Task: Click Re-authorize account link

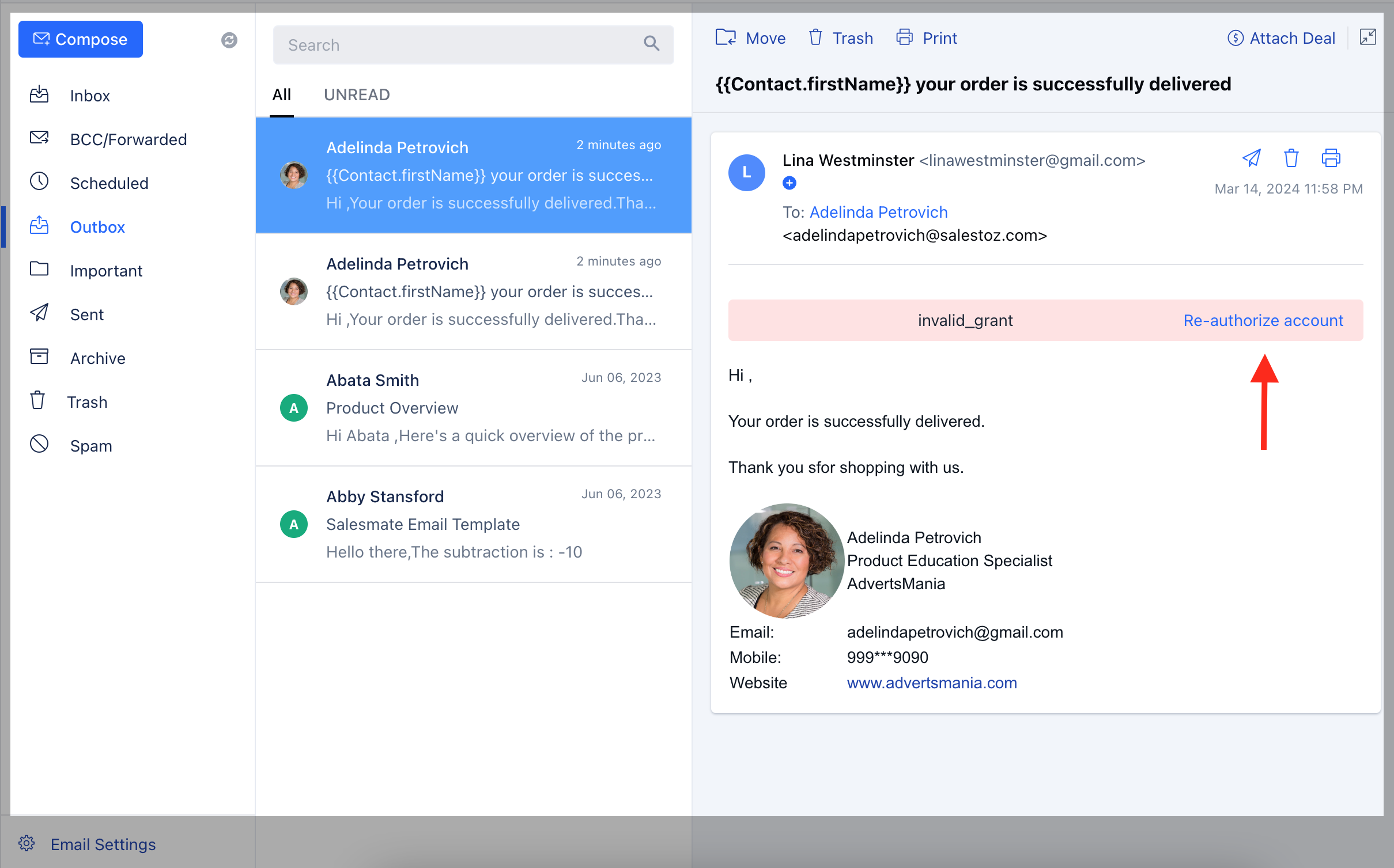Action: pos(1263,320)
